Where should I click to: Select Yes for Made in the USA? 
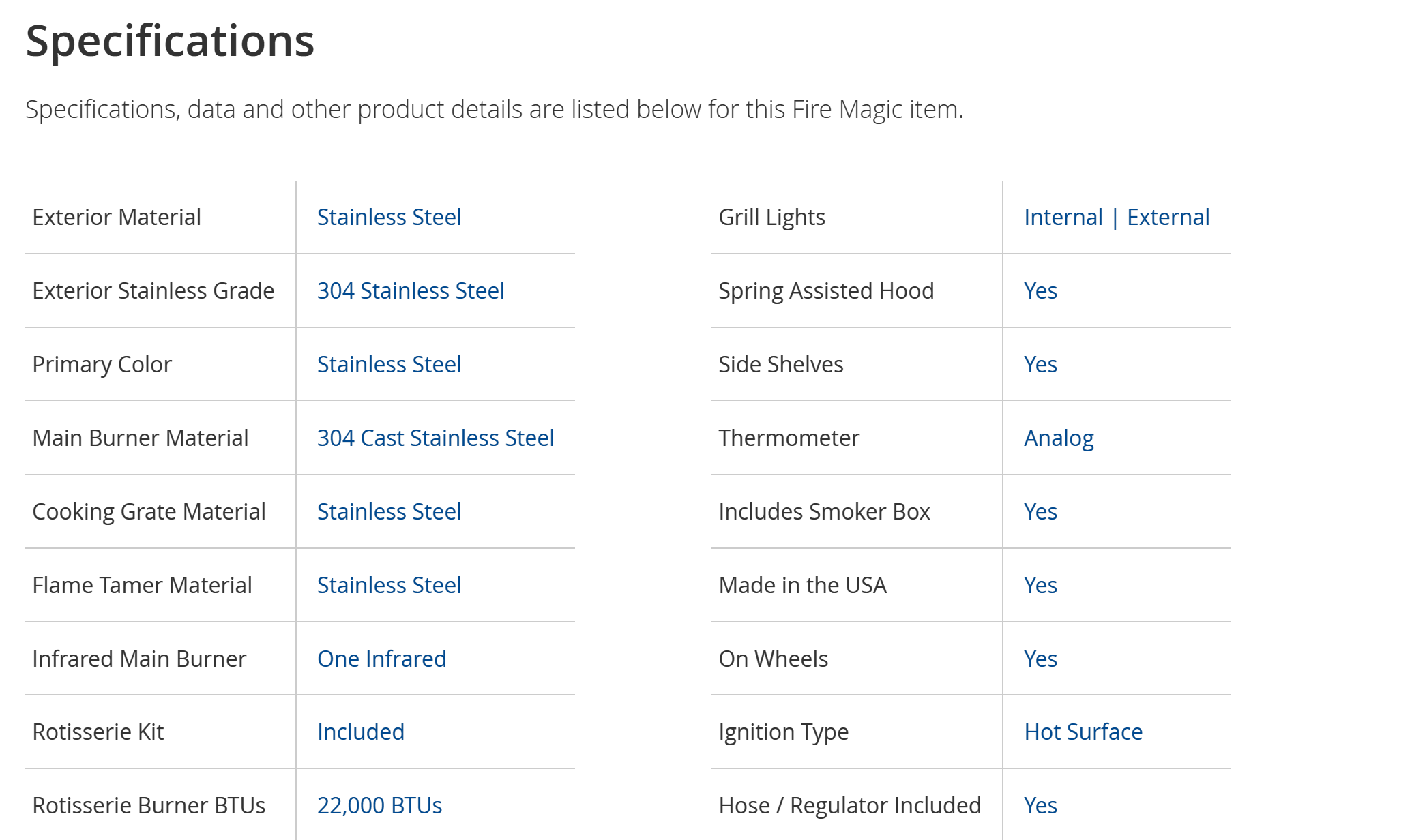click(x=1040, y=586)
